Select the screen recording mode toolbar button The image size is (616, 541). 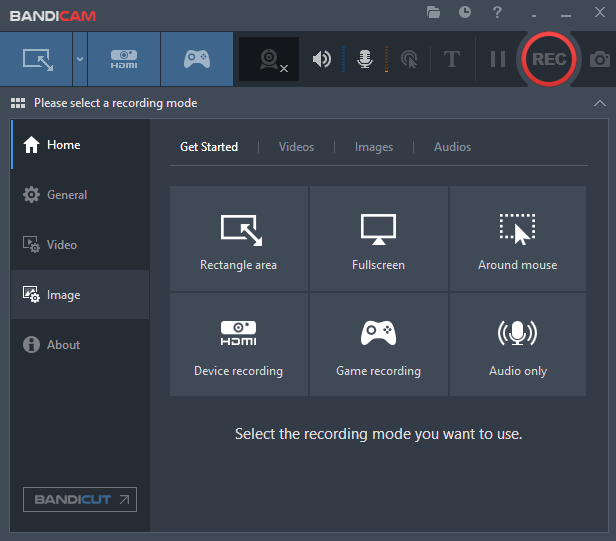coord(36,59)
